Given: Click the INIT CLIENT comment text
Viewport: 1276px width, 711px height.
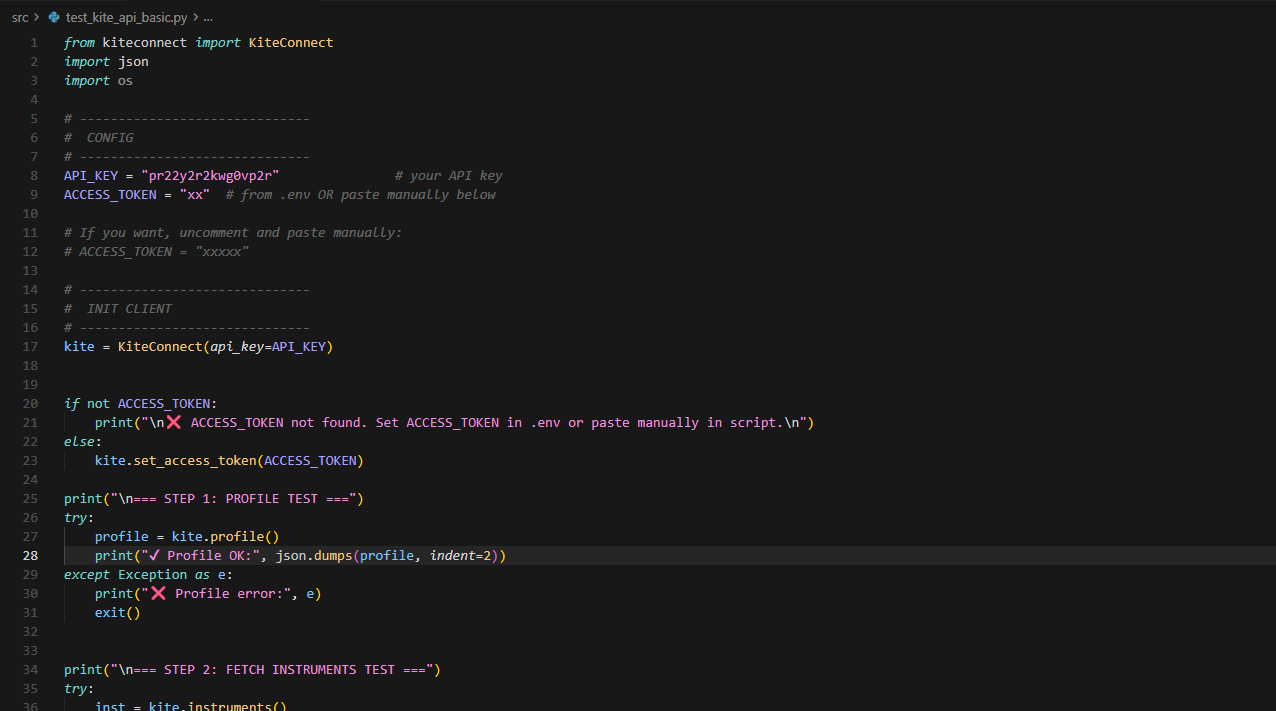Looking at the screenshot, I should pos(129,309).
